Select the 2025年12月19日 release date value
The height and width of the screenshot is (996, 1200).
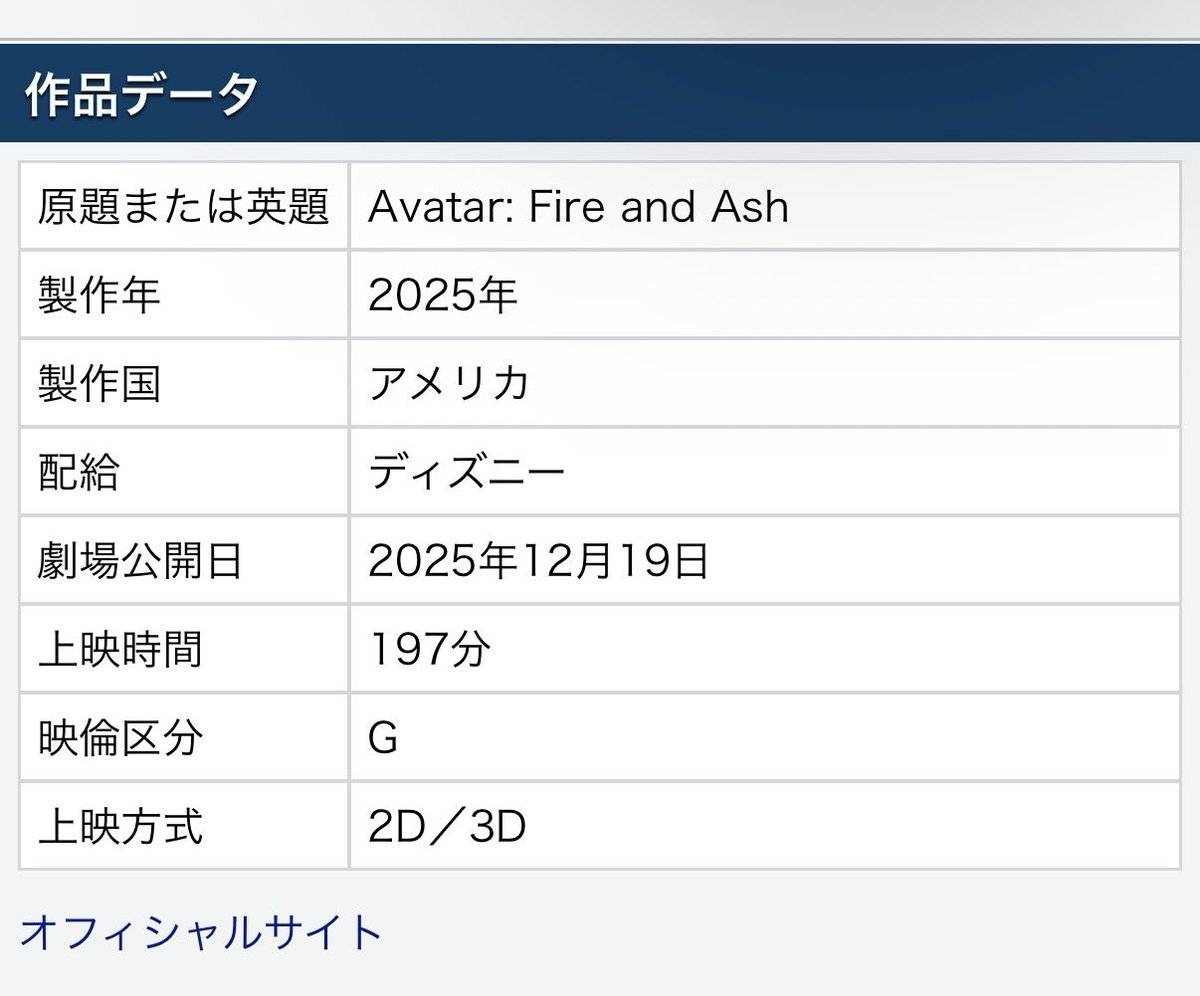coord(538,561)
